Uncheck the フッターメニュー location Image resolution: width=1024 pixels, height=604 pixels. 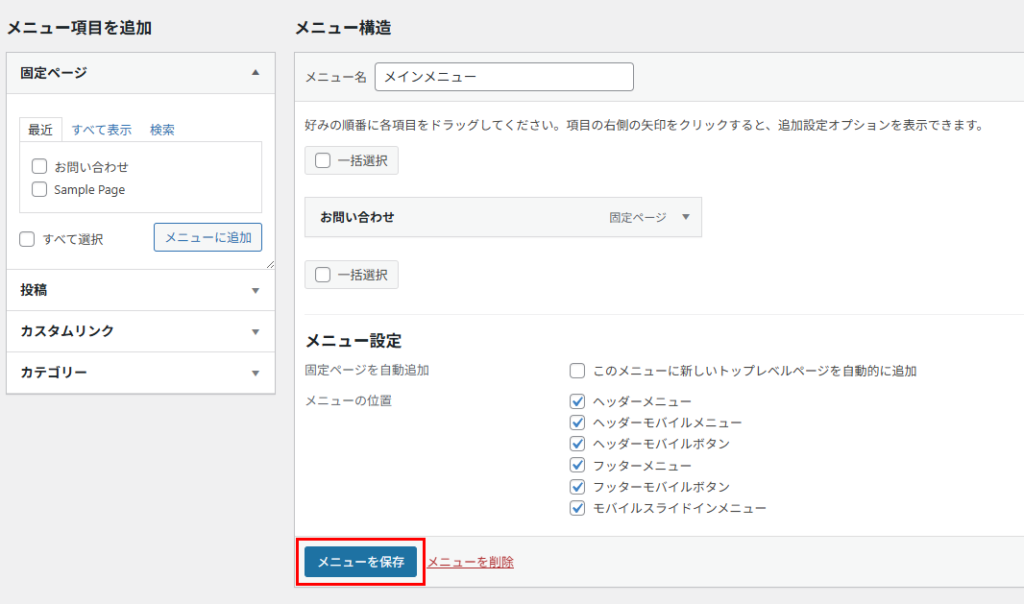[x=577, y=465]
